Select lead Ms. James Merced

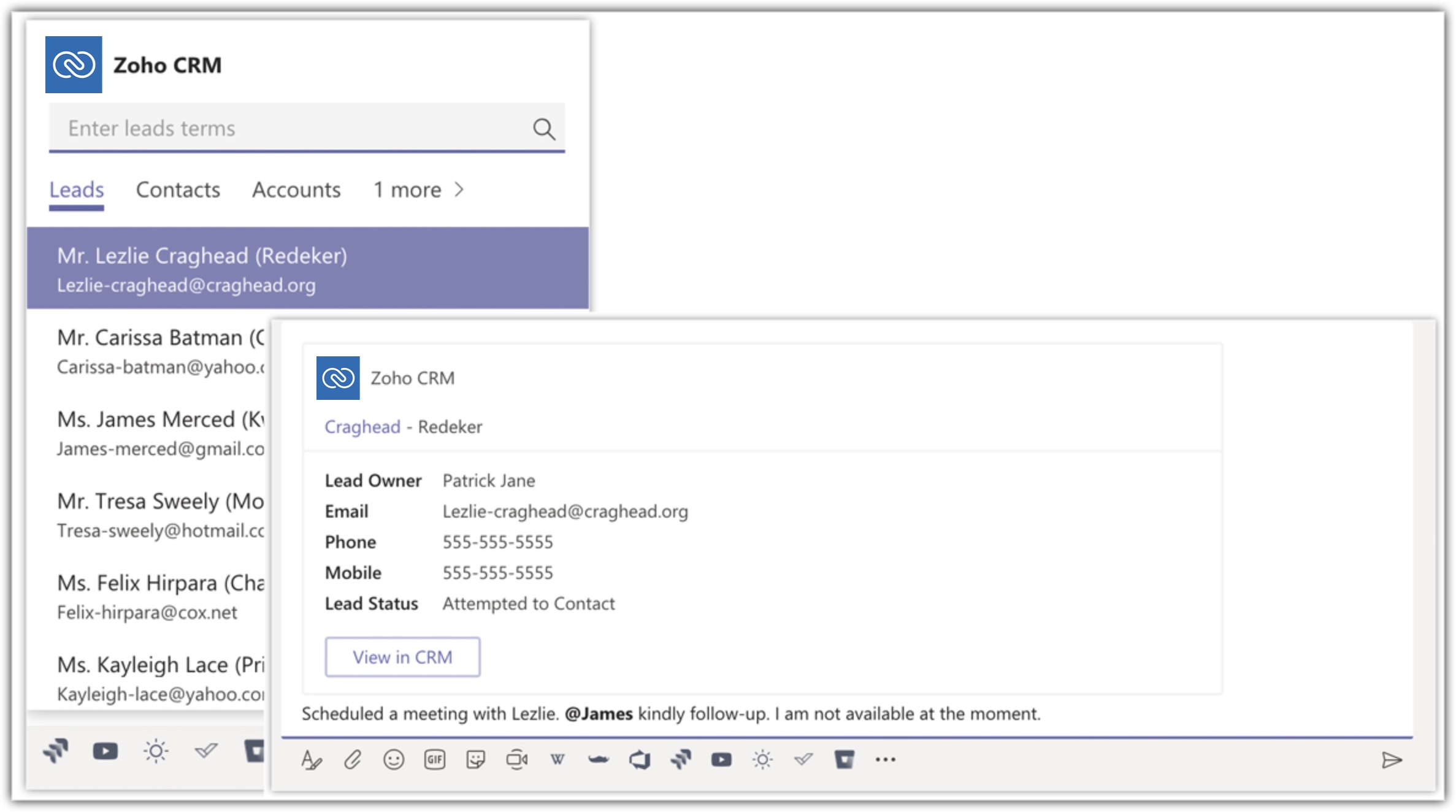point(145,433)
